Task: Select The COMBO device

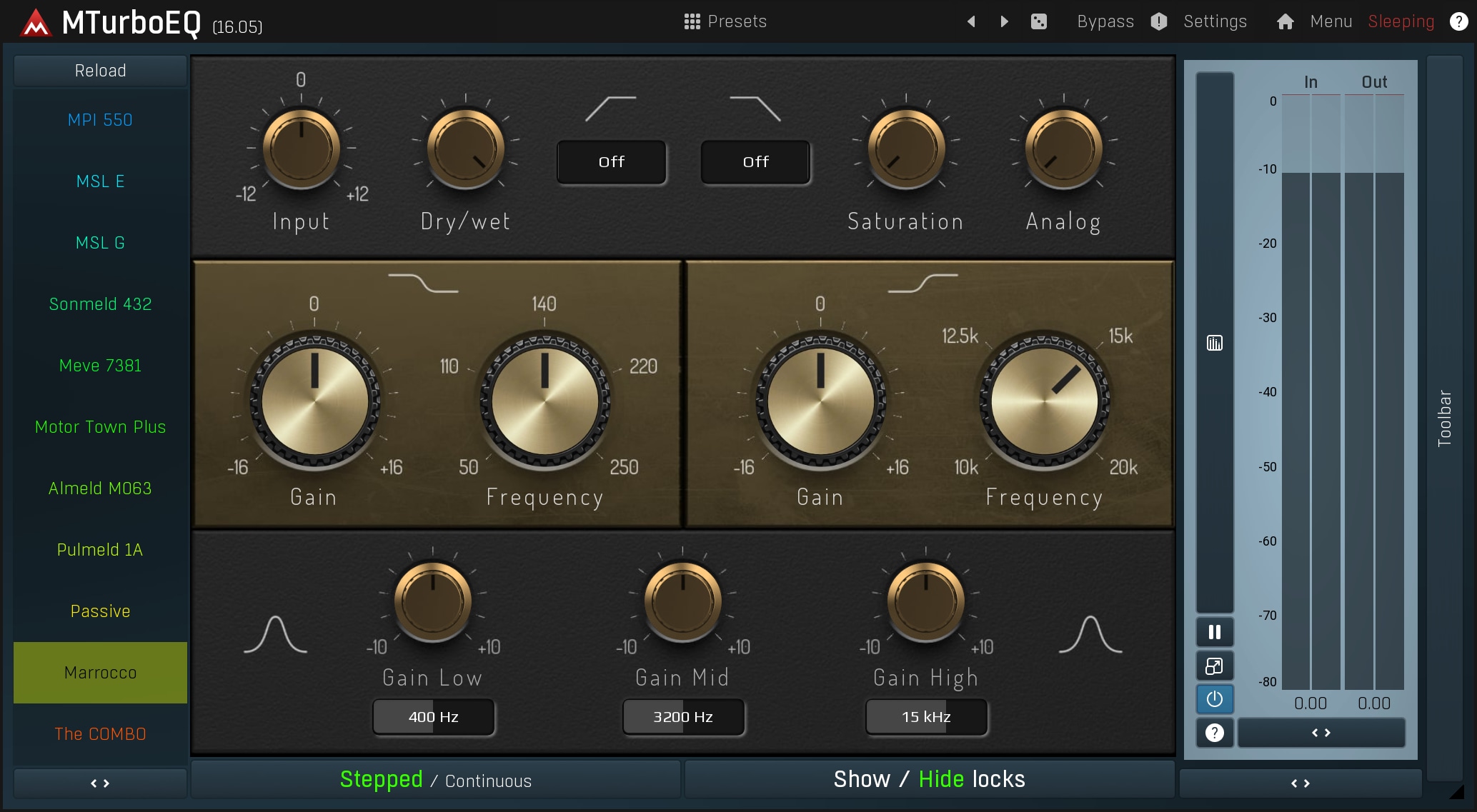Action: point(100,734)
